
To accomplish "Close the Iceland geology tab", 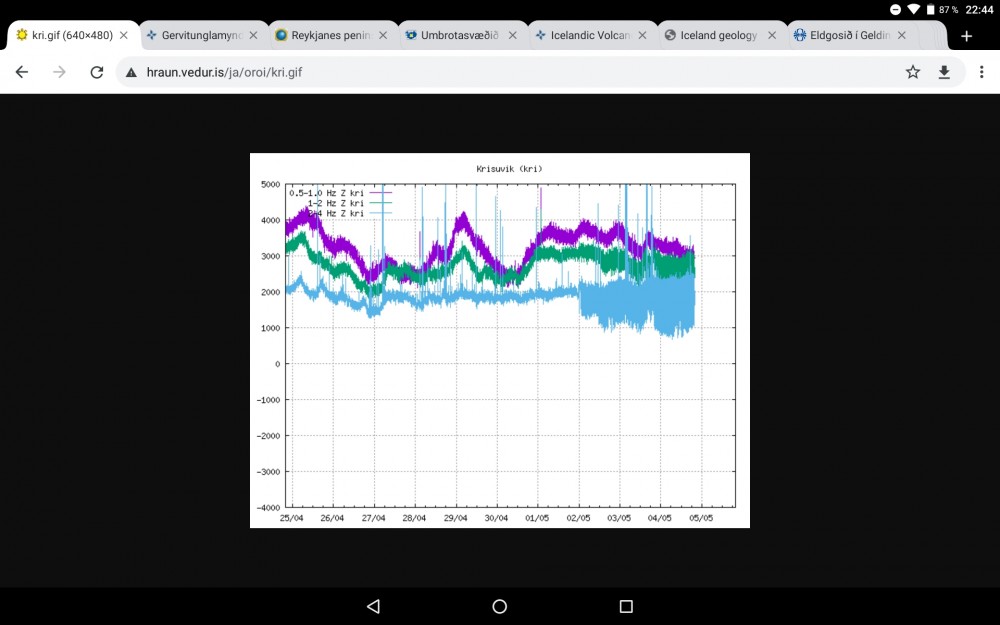I will point(771,33).
